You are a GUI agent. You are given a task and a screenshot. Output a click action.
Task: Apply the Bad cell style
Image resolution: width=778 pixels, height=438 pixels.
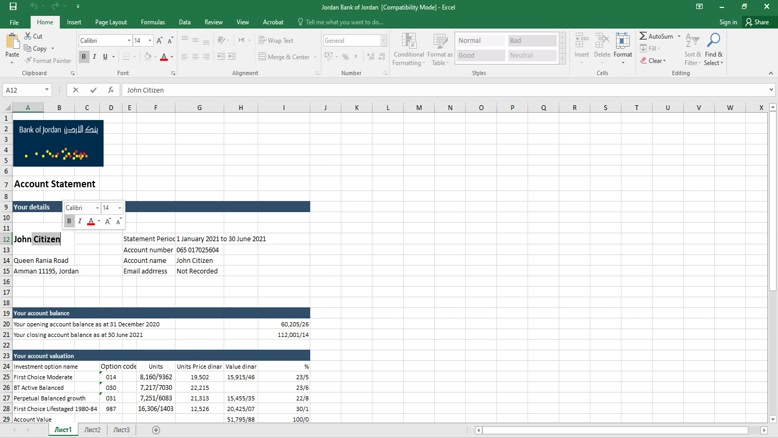tap(532, 41)
